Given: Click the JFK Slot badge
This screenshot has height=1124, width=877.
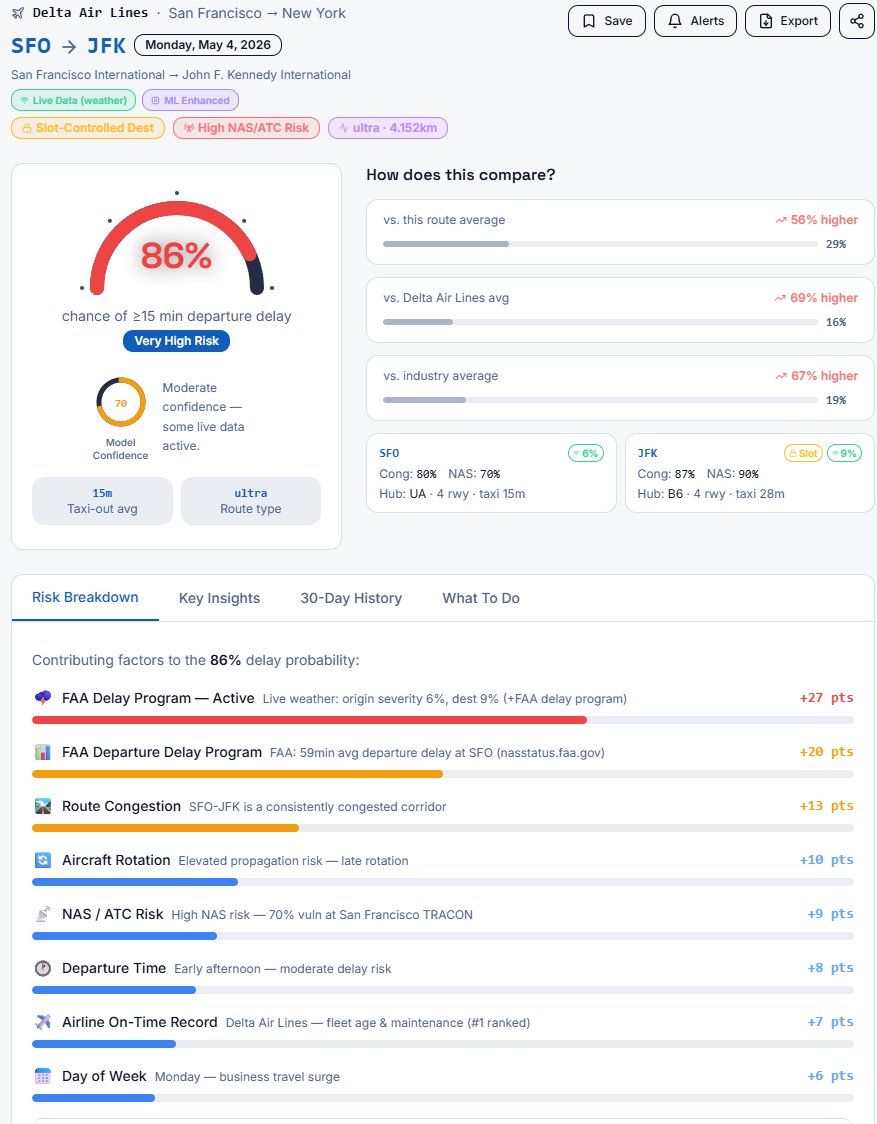Looking at the screenshot, I should [x=803, y=453].
